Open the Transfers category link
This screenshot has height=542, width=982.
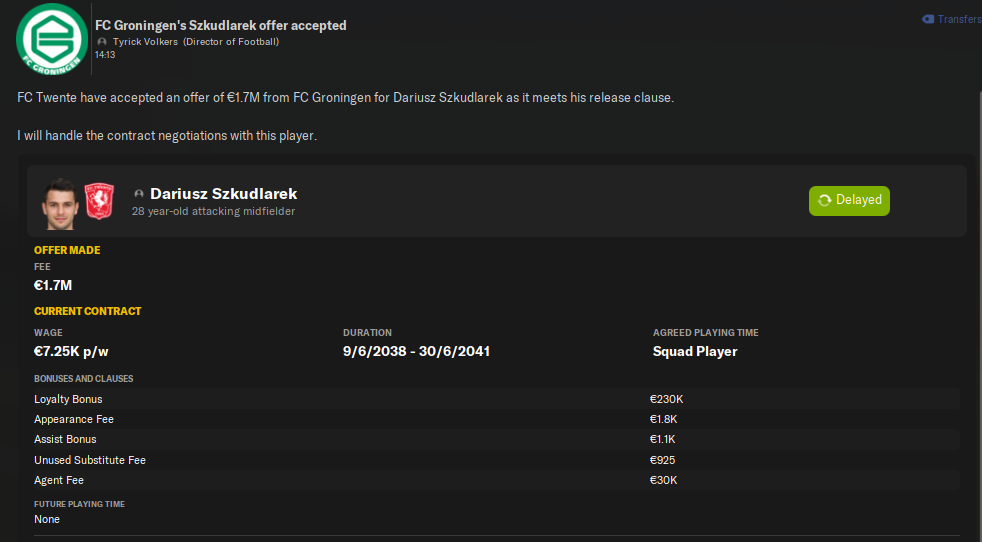[960, 19]
